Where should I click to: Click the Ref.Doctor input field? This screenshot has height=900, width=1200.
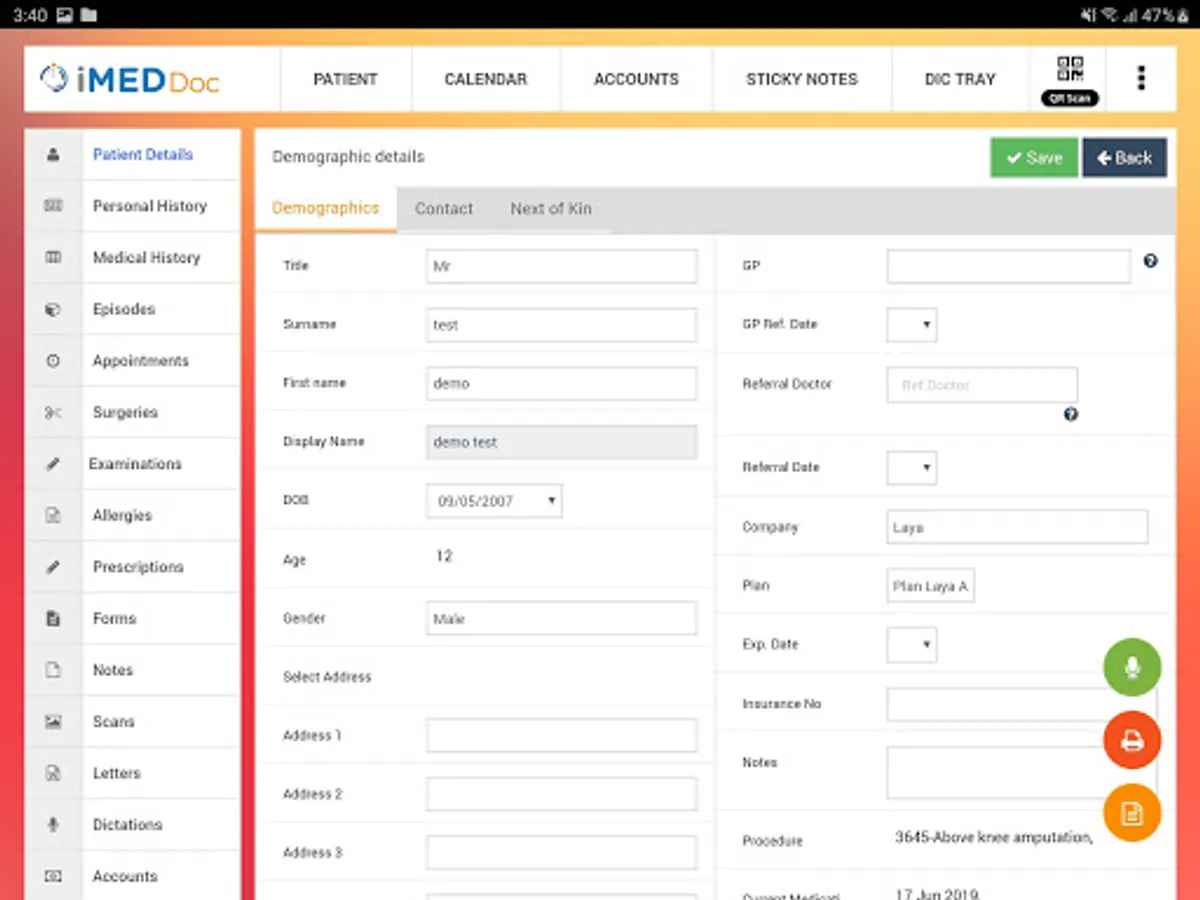pos(982,385)
